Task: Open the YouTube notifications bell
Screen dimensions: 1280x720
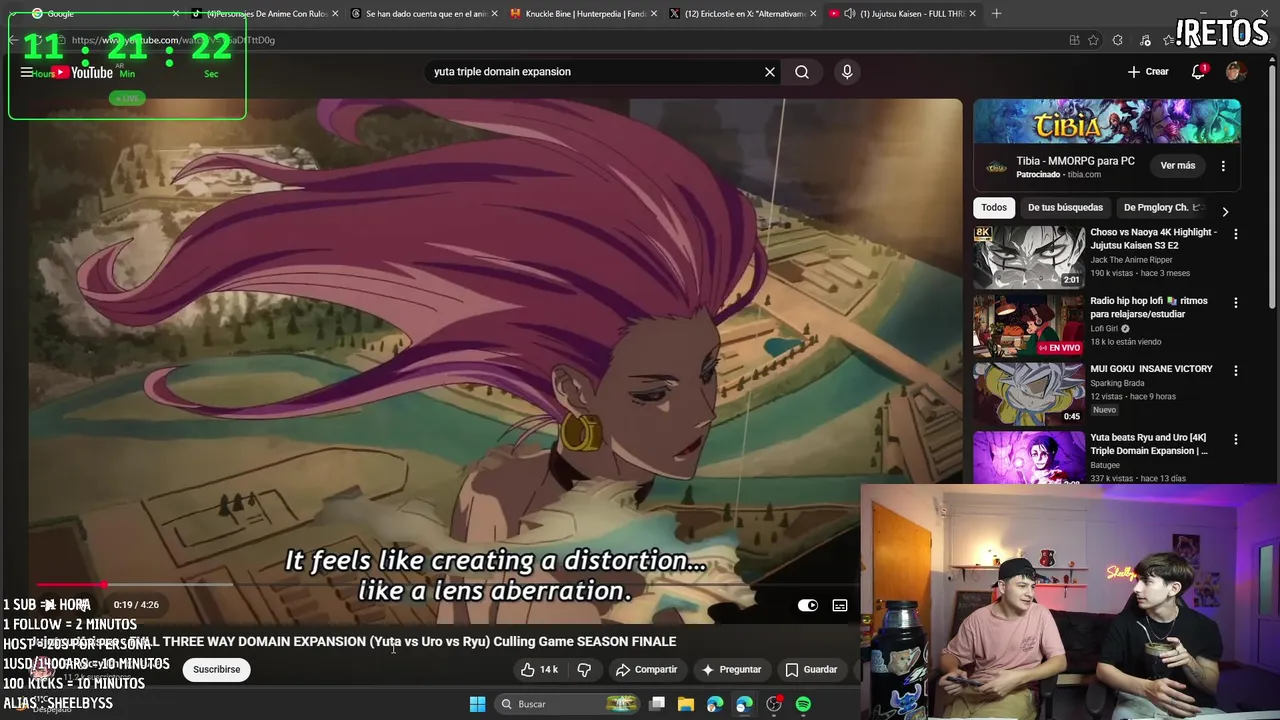Action: pyautogui.click(x=1198, y=72)
